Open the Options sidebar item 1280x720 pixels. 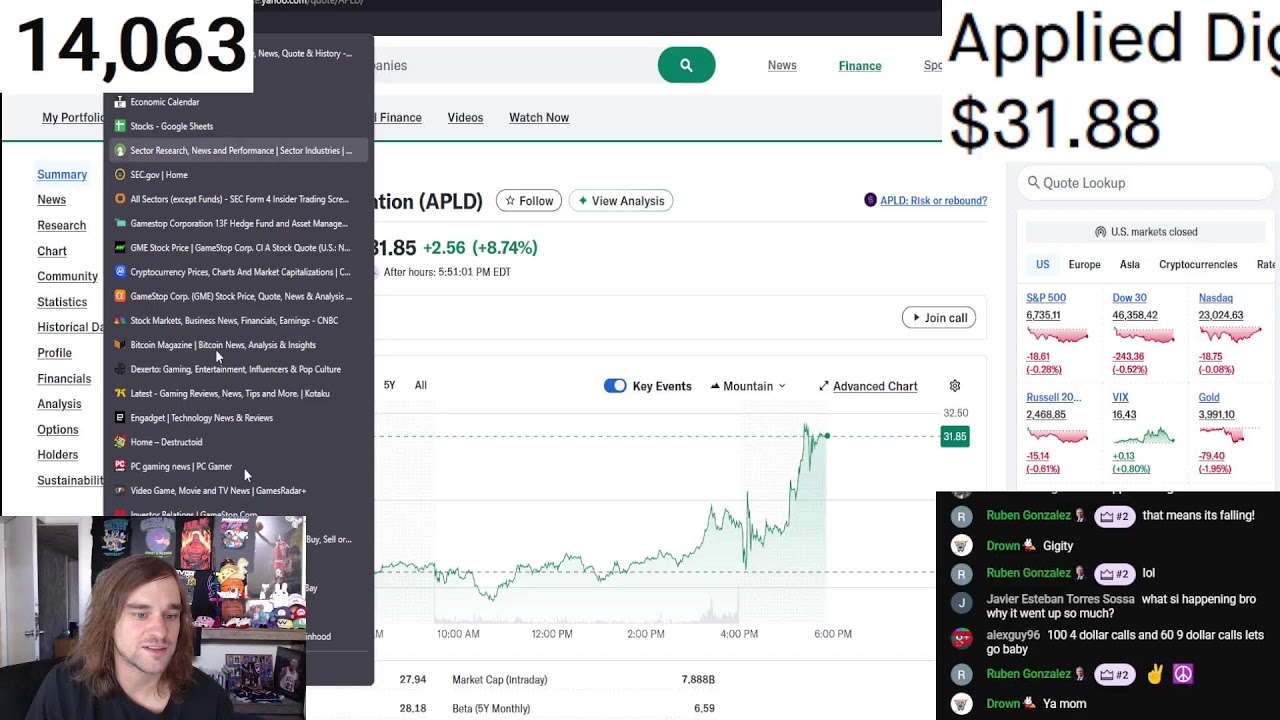57,430
